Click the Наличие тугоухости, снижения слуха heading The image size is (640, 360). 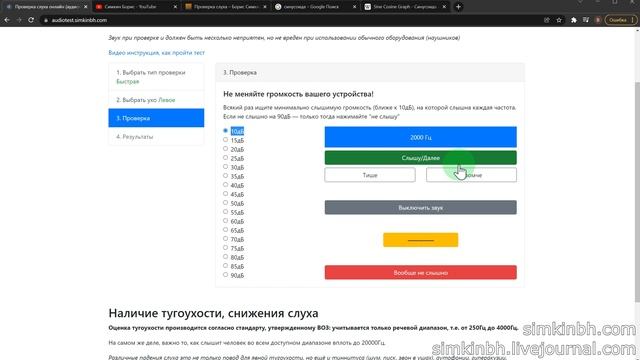[x=213, y=313]
